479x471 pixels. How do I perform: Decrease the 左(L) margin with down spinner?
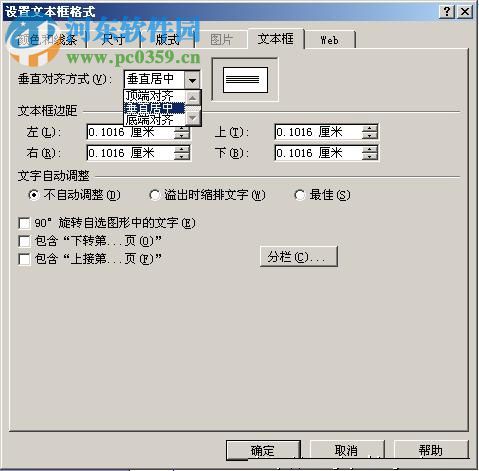click(x=182, y=136)
